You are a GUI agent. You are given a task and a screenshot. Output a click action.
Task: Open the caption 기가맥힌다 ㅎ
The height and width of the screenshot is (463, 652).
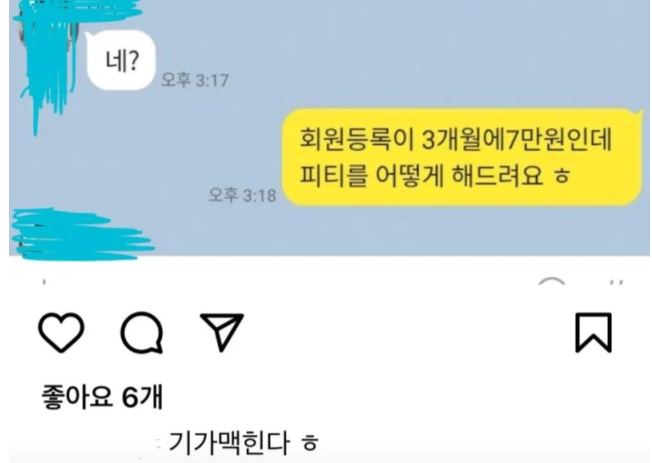click(244, 443)
